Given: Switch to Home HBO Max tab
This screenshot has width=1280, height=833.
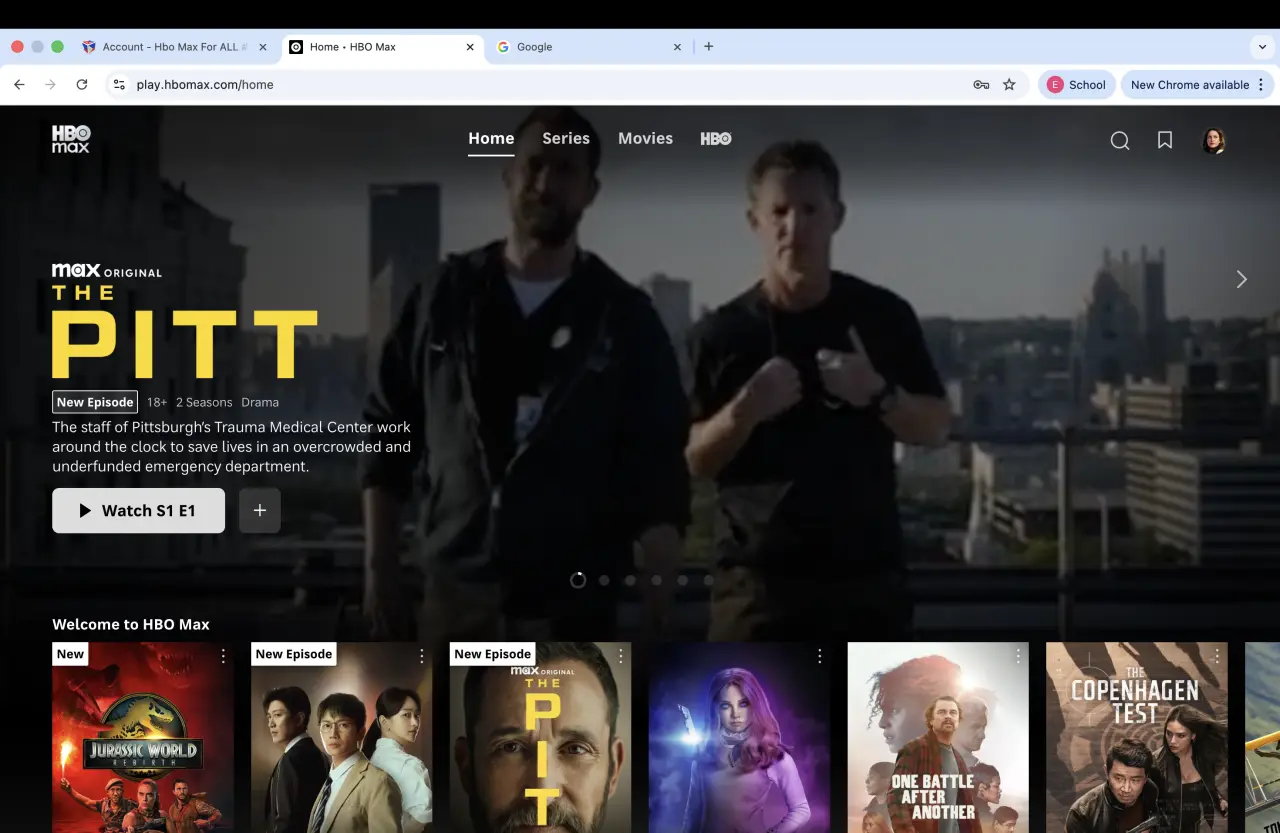Looking at the screenshot, I should 381,47.
